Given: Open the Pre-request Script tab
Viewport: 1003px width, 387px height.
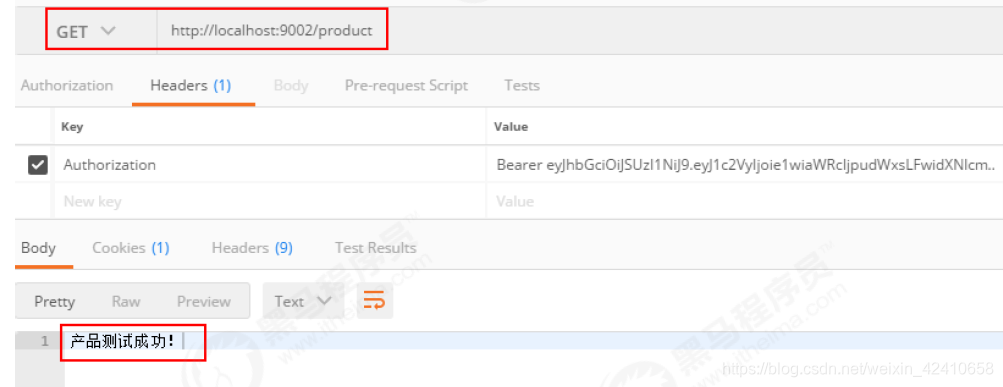Looking at the screenshot, I should (x=406, y=85).
